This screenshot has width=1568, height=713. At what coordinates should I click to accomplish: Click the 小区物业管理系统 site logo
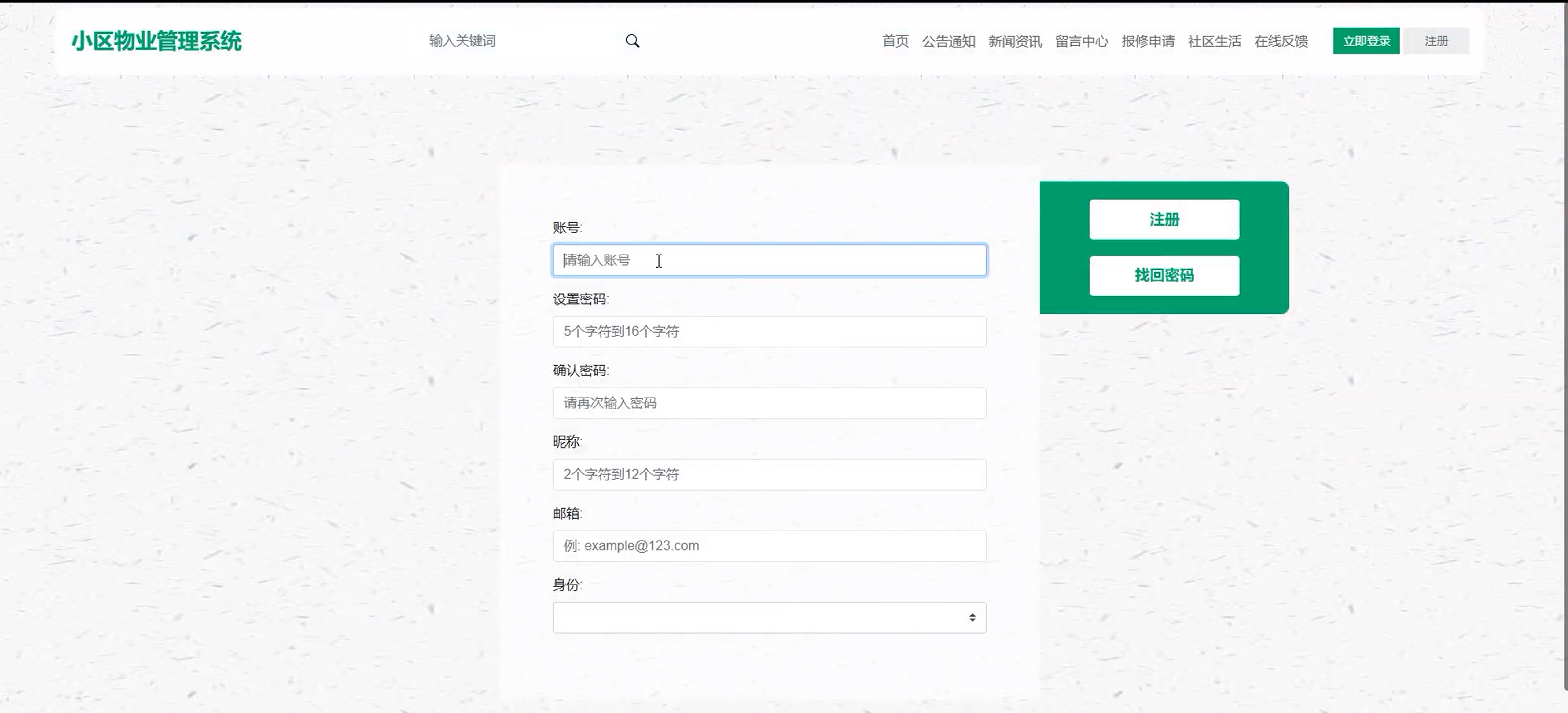[x=156, y=41]
